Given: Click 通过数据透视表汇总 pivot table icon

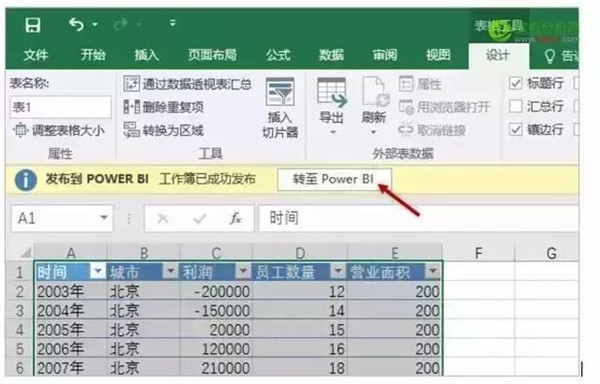Looking at the screenshot, I should [x=131, y=84].
